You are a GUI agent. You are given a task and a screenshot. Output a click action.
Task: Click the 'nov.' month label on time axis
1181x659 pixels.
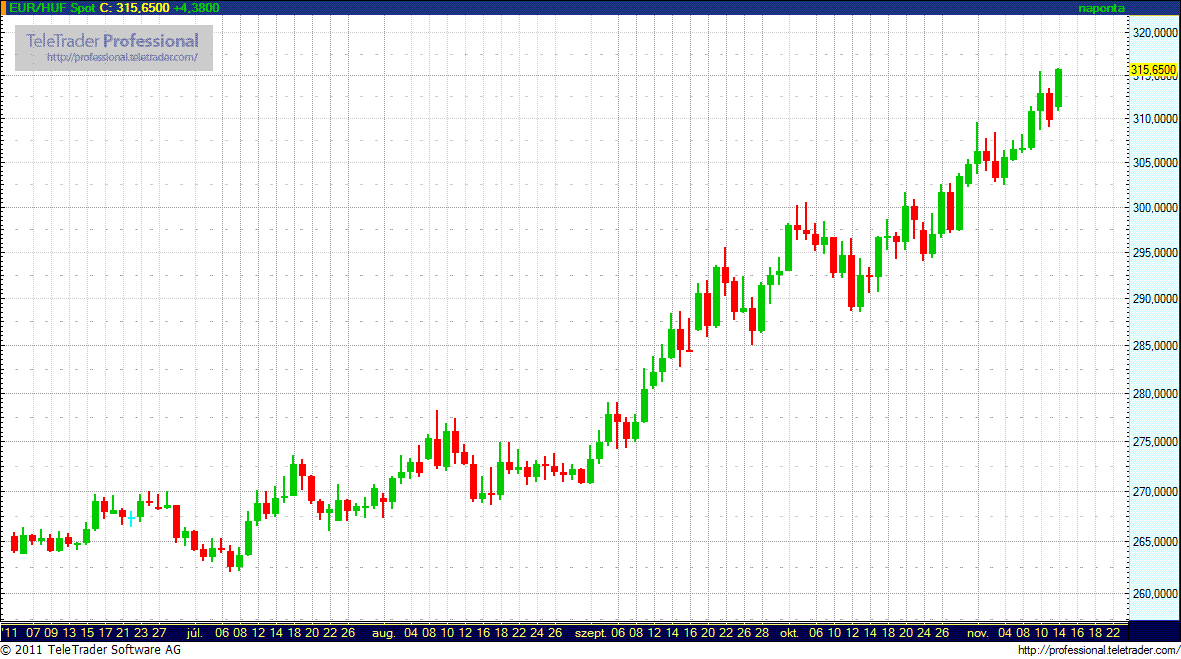coord(978,633)
